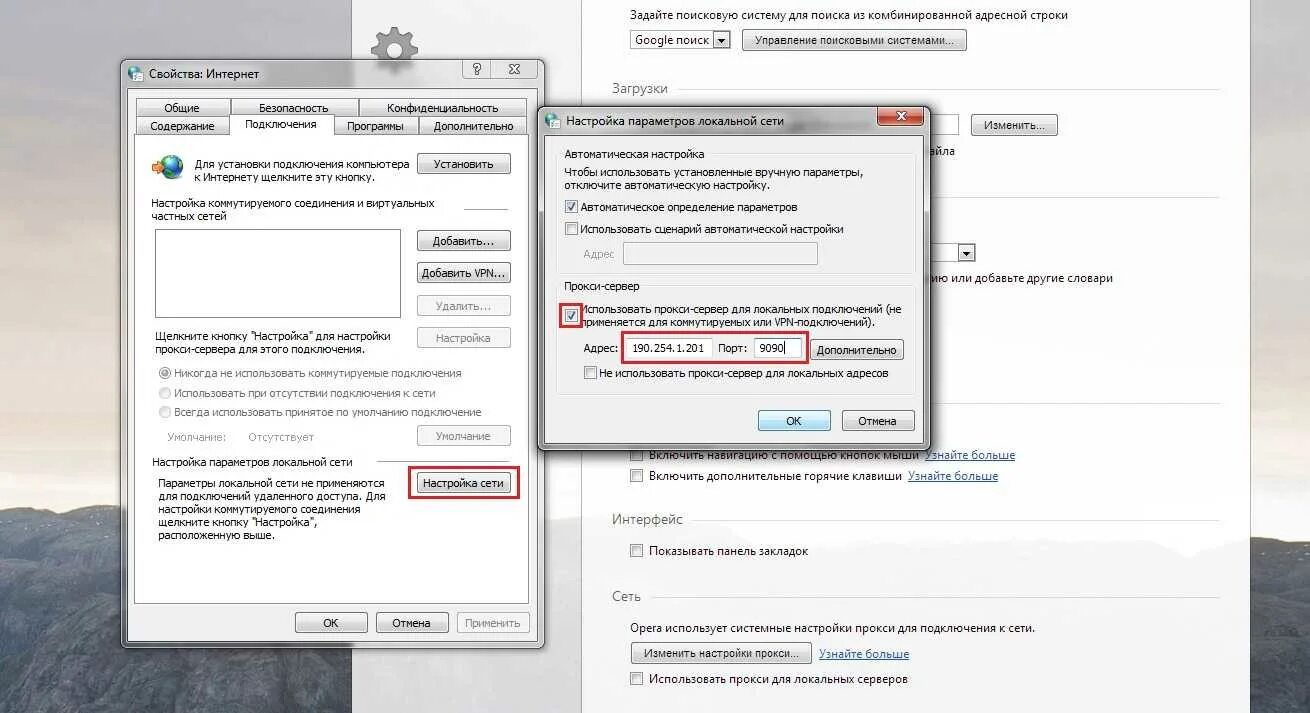The width and height of the screenshot is (1310, 713).
Task: Enable Использовать сценарий автоматической настройки
Action: (571, 229)
